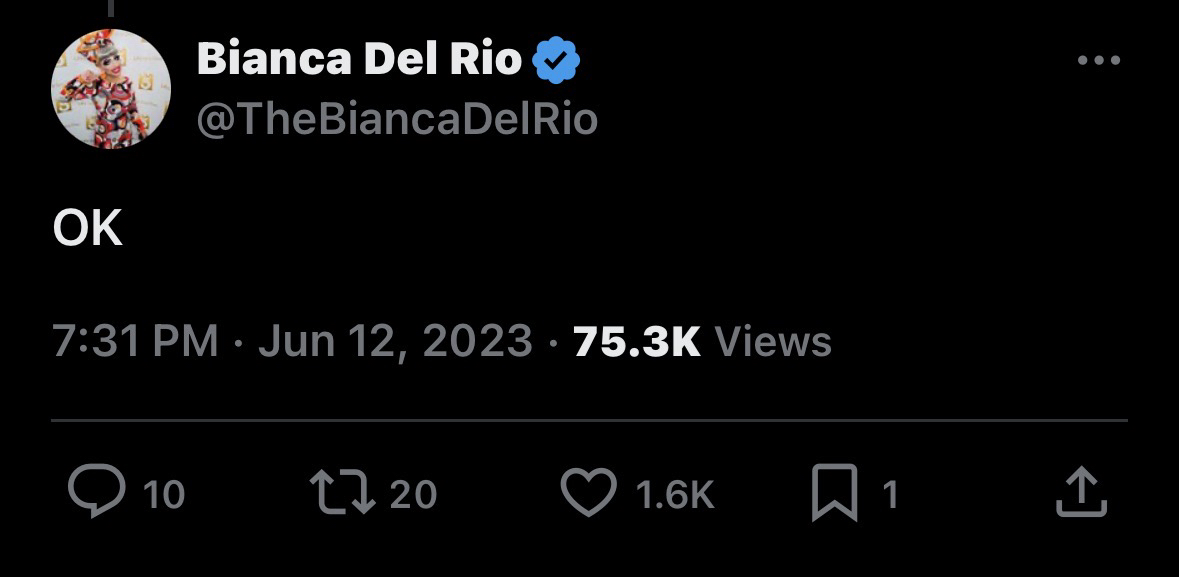The height and width of the screenshot is (577, 1179).
Task: Open Bianca Del Rio's profile picture
Action: click(x=110, y=89)
